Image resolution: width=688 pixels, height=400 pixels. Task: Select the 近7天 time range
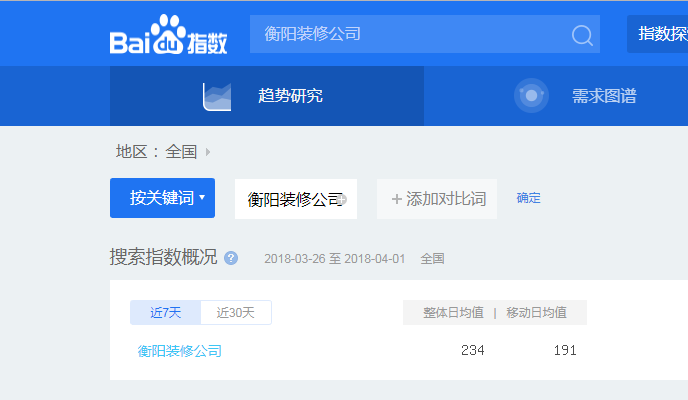(x=165, y=313)
